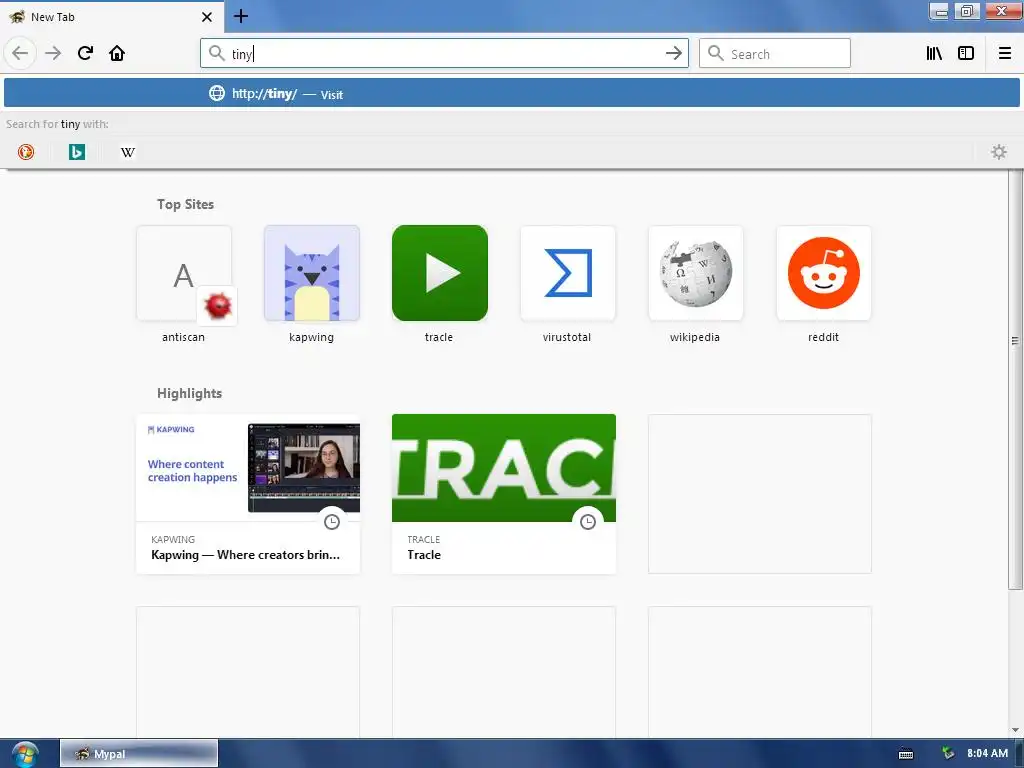The height and width of the screenshot is (768, 1024).
Task: Click the Highlights section heading
Action: (x=189, y=393)
